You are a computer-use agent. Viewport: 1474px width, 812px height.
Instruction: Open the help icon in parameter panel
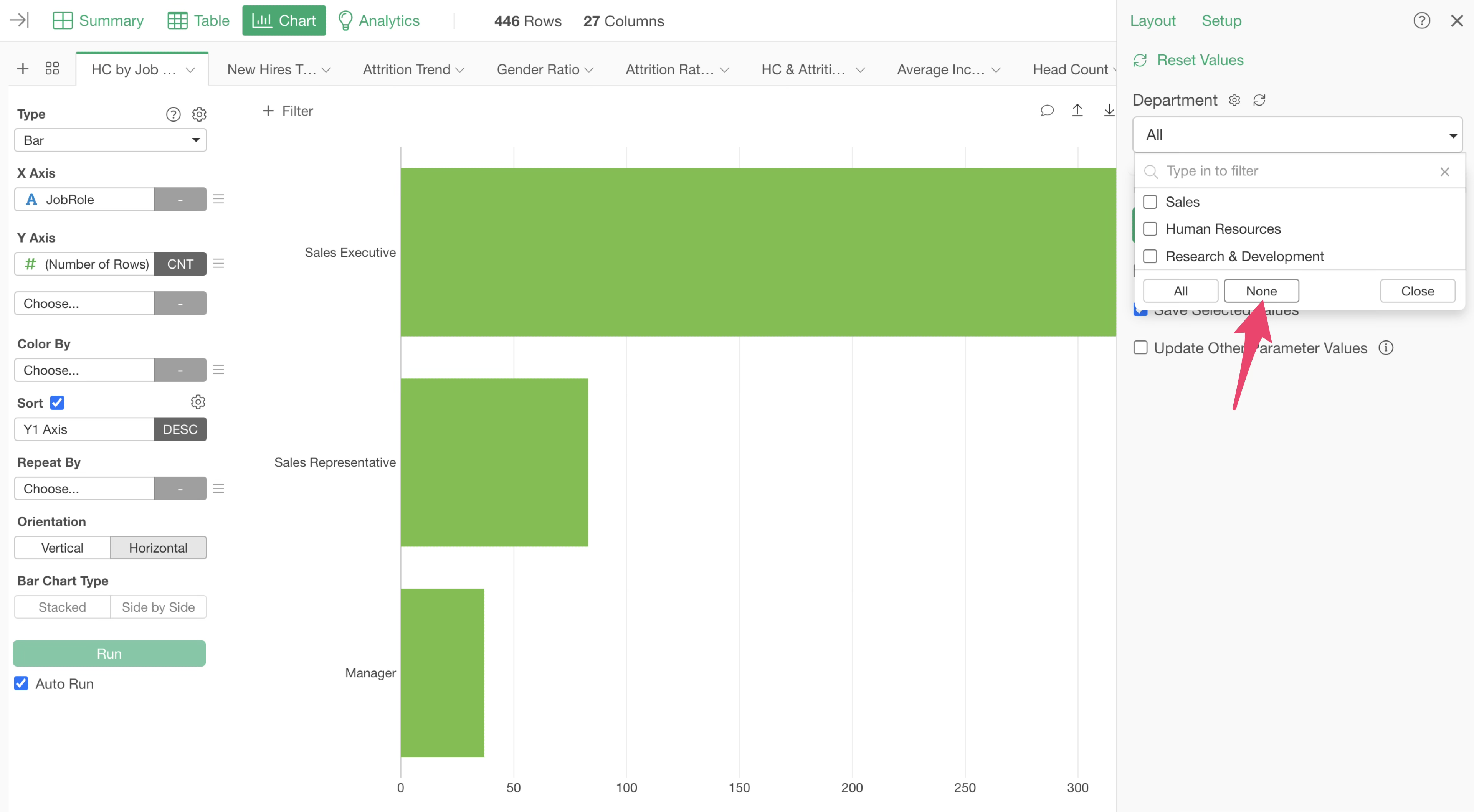[1421, 21]
